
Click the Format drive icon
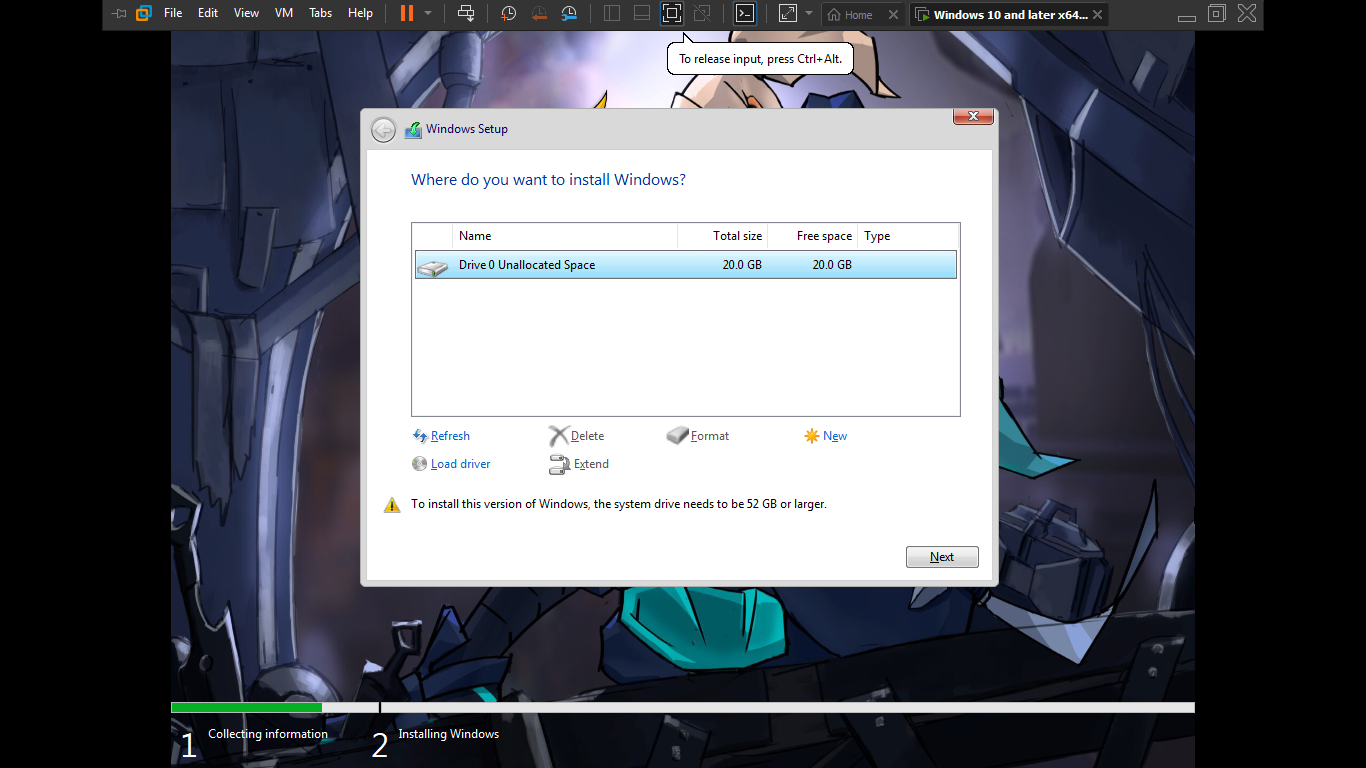tap(678, 436)
